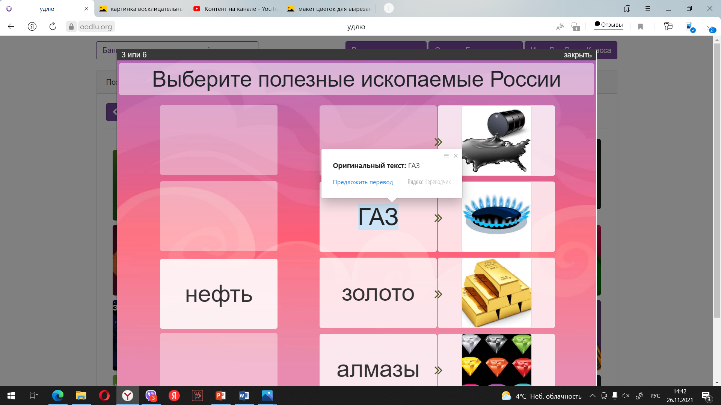Click the oil barrel picture
Viewport: 721px width, 405px height.
[496, 140]
